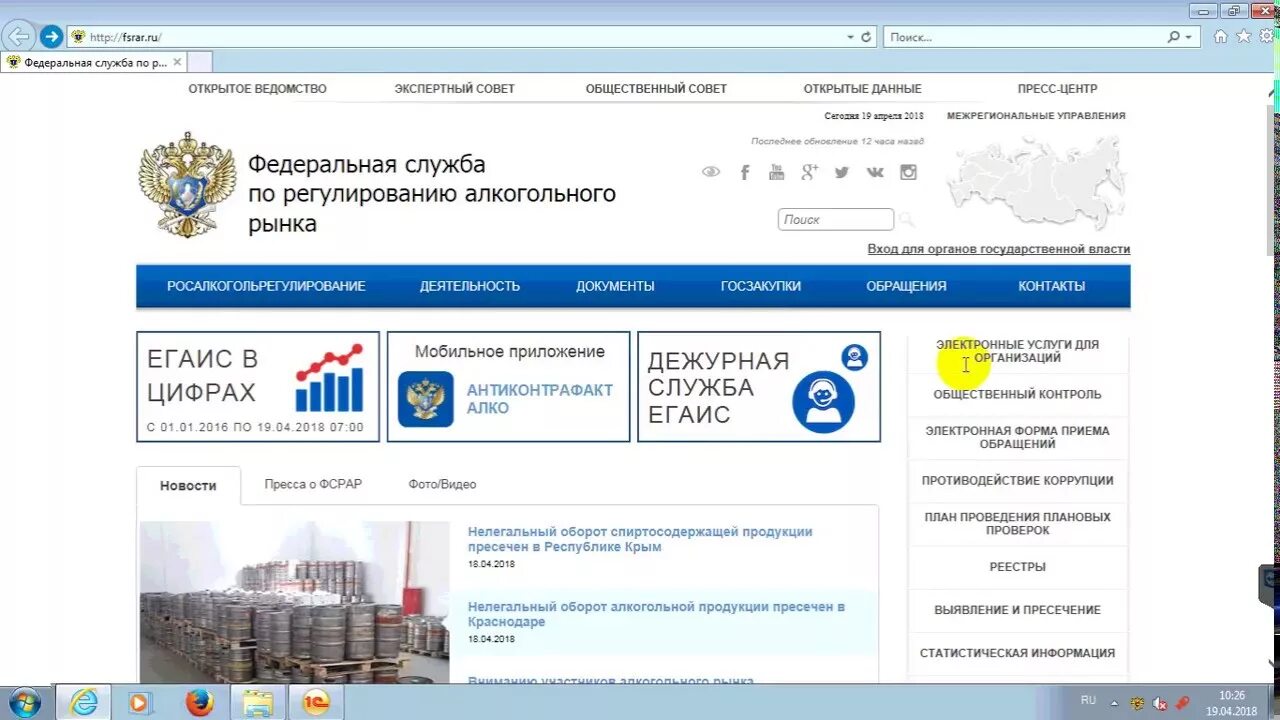Open the Google Plus social icon
The width and height of the screenshot is (1280, 720).
tap(809, 172)
